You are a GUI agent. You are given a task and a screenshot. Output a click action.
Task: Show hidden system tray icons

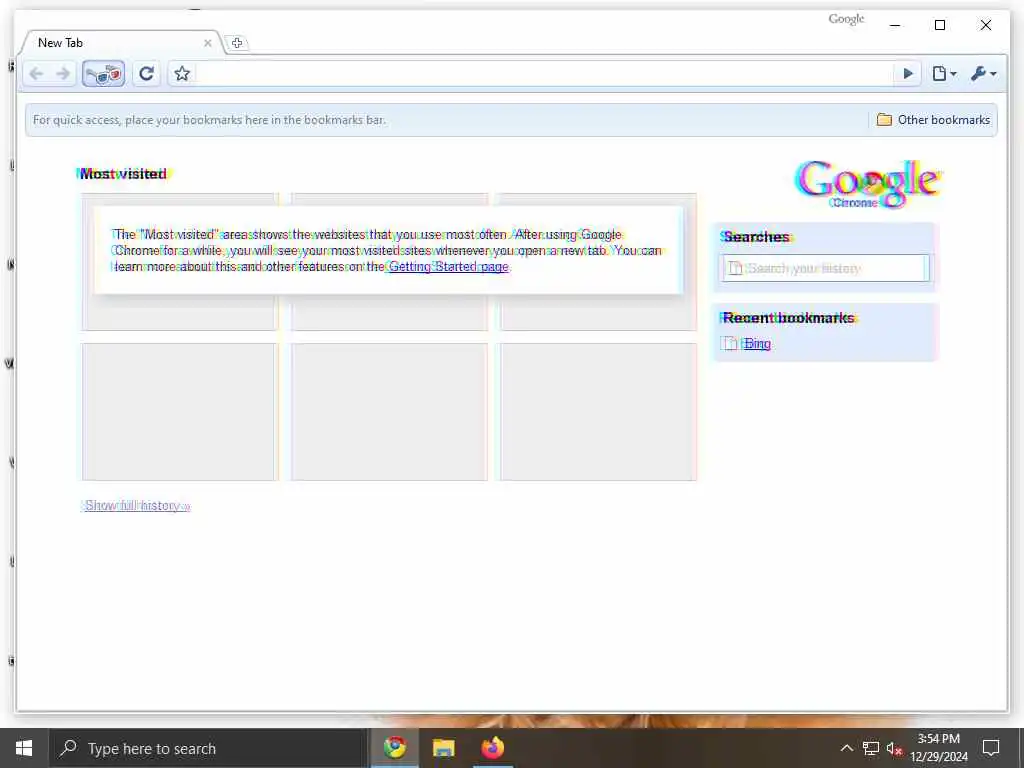pyautogui.click(x=846, y=748)
